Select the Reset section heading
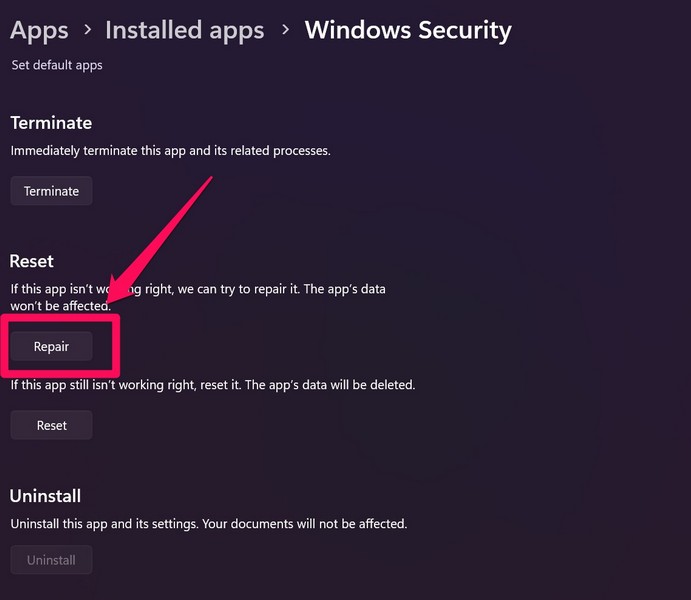Viewport: 691px width, 600px height. [x=32, y=261]
